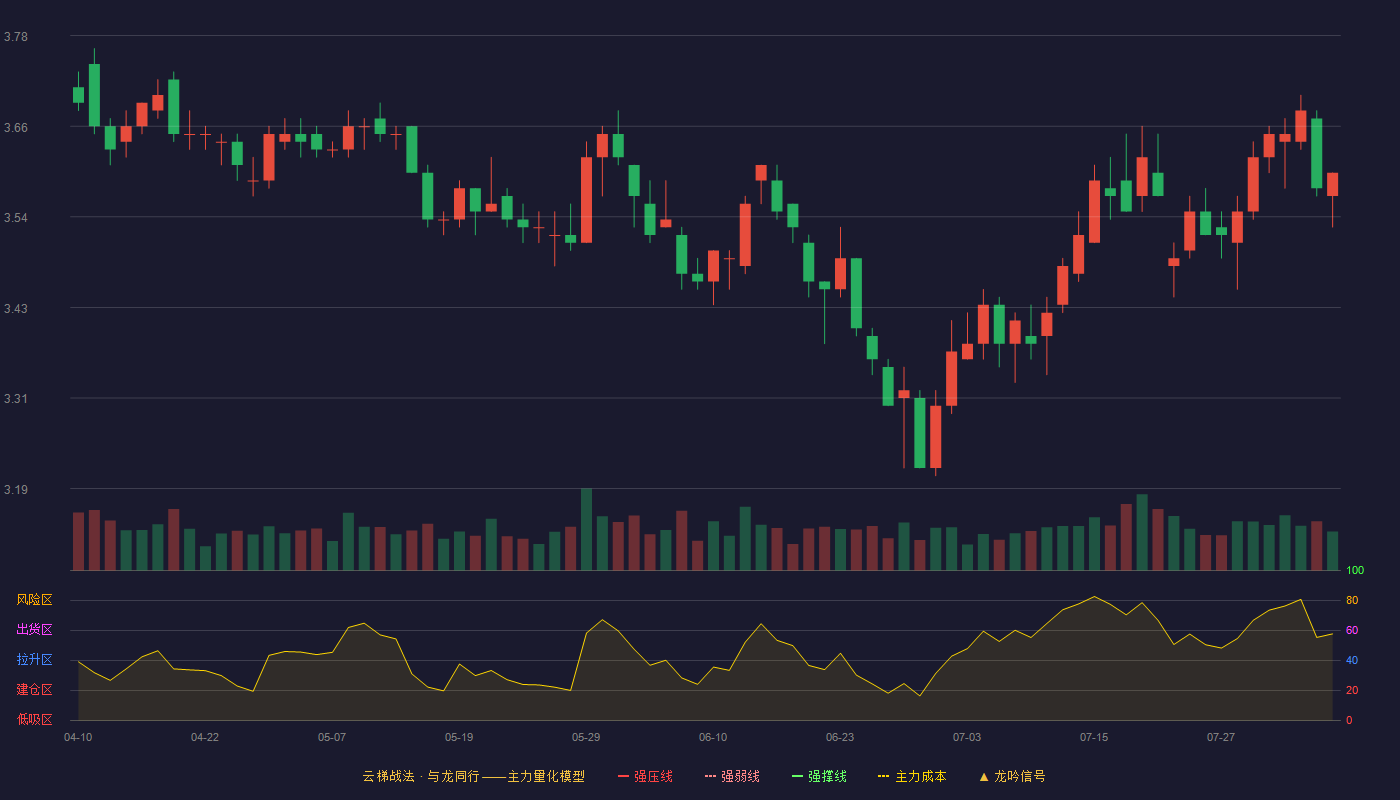Click the 3.31 price axis label

click(16, 399)
